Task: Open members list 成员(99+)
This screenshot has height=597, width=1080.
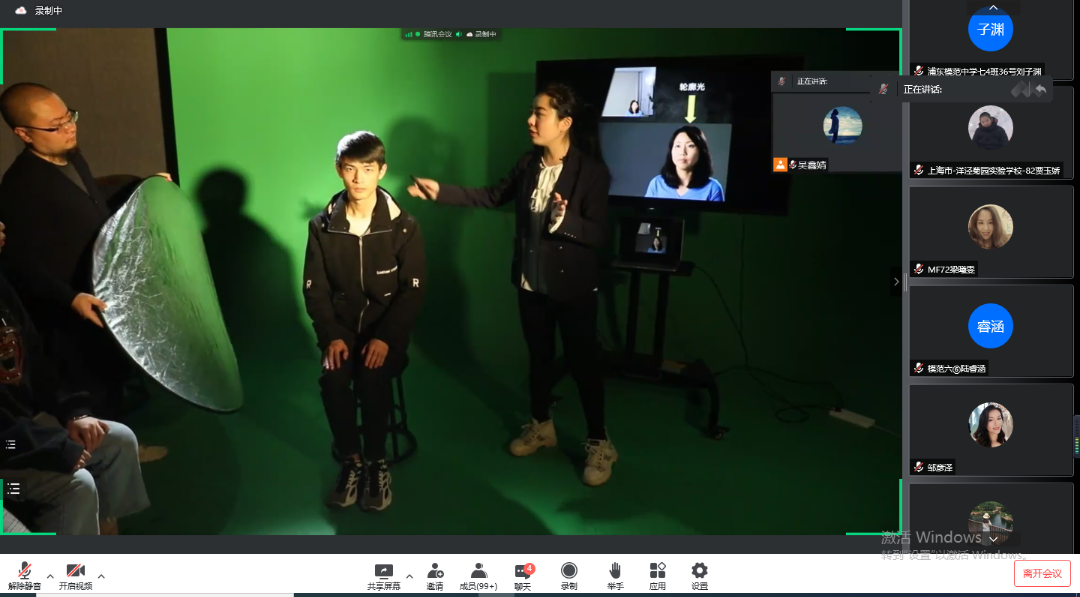Action: [479, 576]
